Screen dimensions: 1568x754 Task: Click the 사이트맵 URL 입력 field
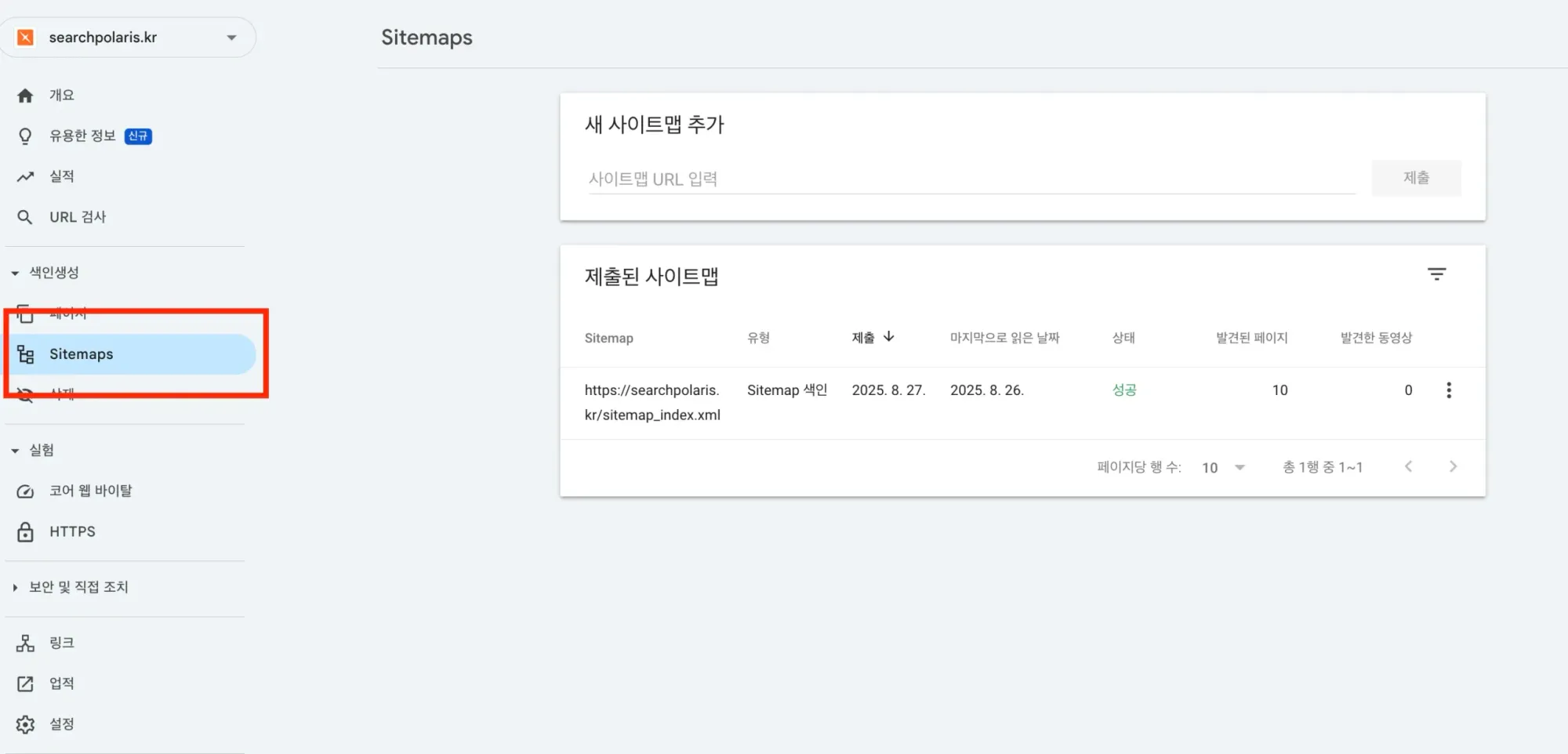tap(862, 178)
